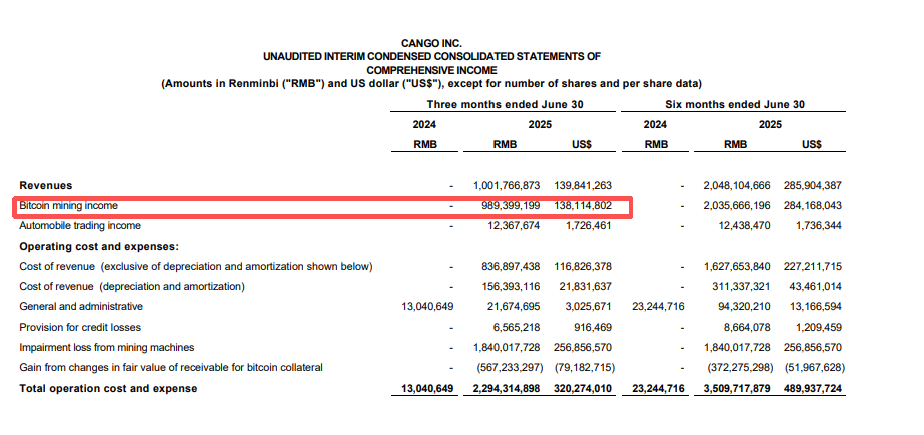Select value 12,367,674

(x=513, y=225)
